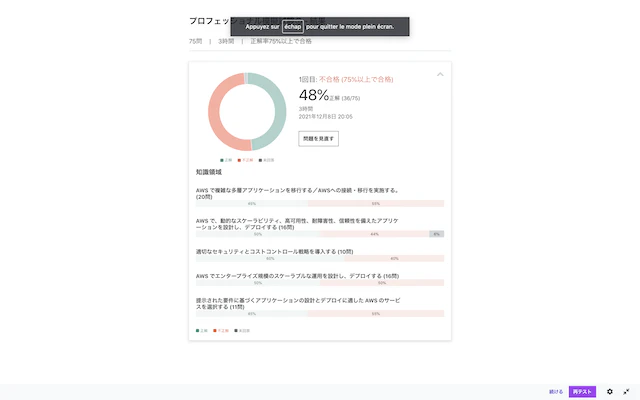The height and width of the screenshot is (400, 640).
Task: Click the 48% score text
Action: [x=314, y=95]
